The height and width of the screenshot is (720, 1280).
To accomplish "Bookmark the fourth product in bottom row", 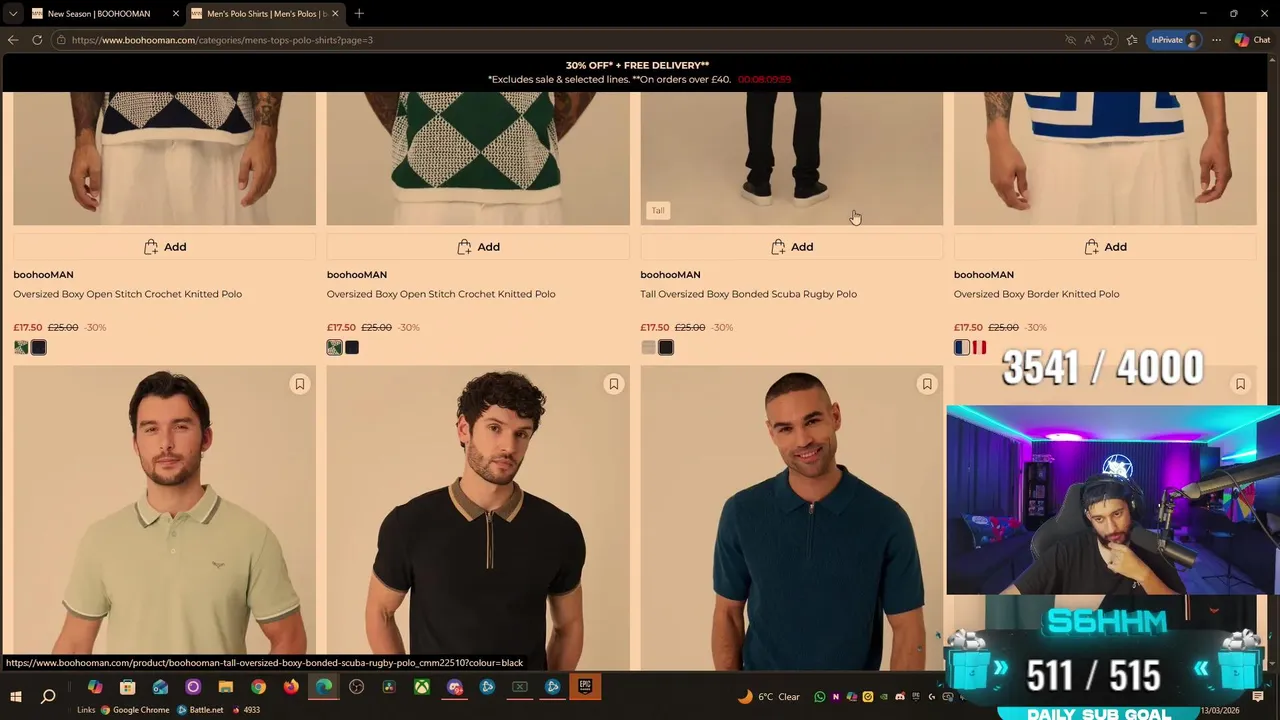I will (x=1240, y=384).
